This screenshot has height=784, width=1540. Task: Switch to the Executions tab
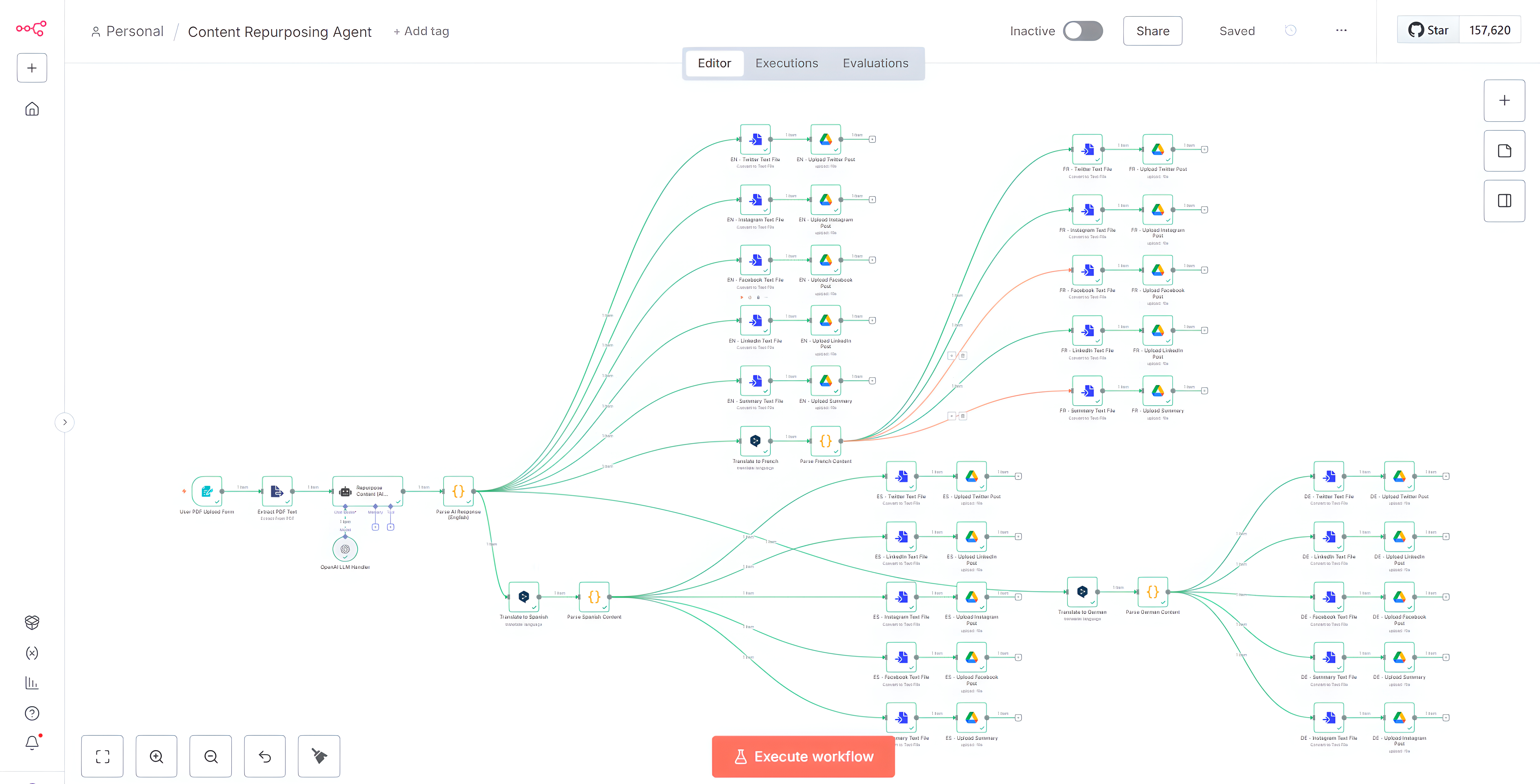[x=787, y=63]
